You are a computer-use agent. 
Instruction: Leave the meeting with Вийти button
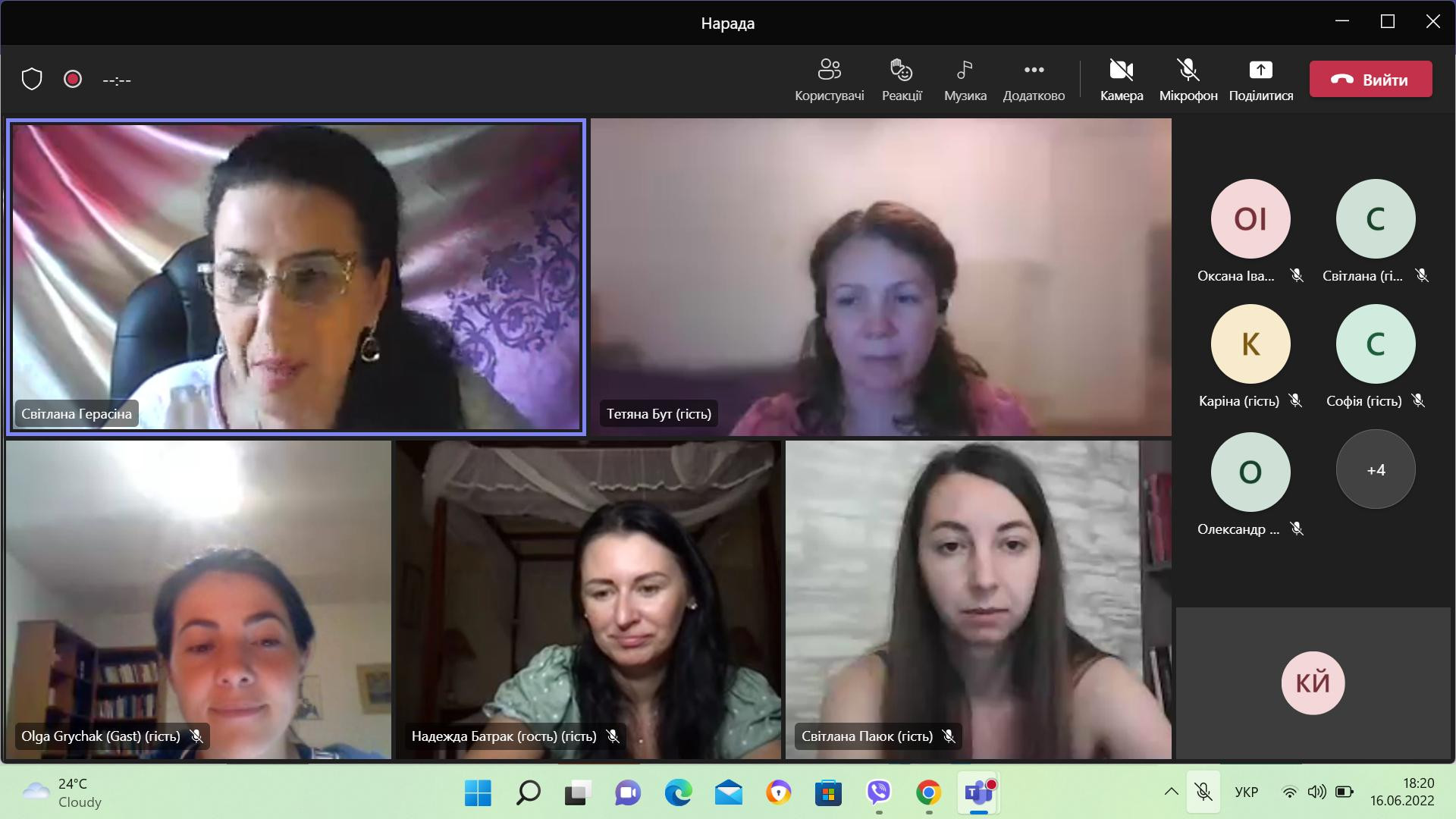pyautogui.click(x=1370, y=79)
